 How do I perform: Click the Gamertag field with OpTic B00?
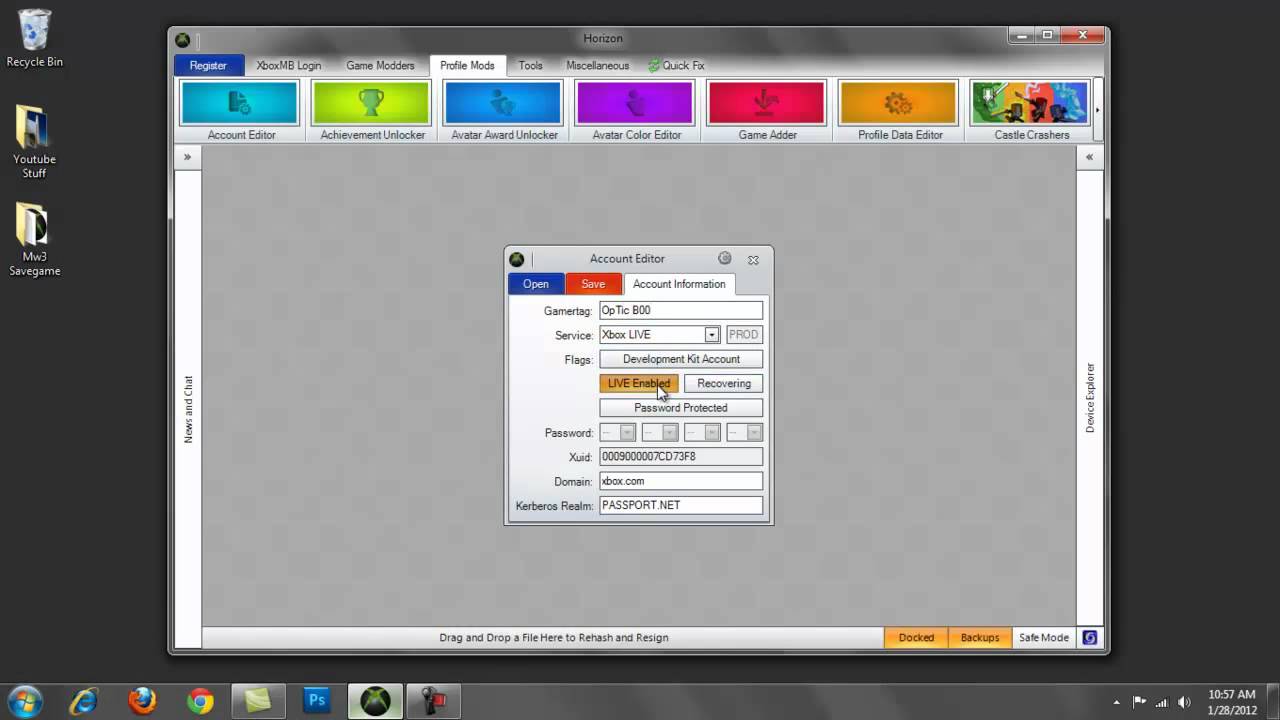(681, 310)
